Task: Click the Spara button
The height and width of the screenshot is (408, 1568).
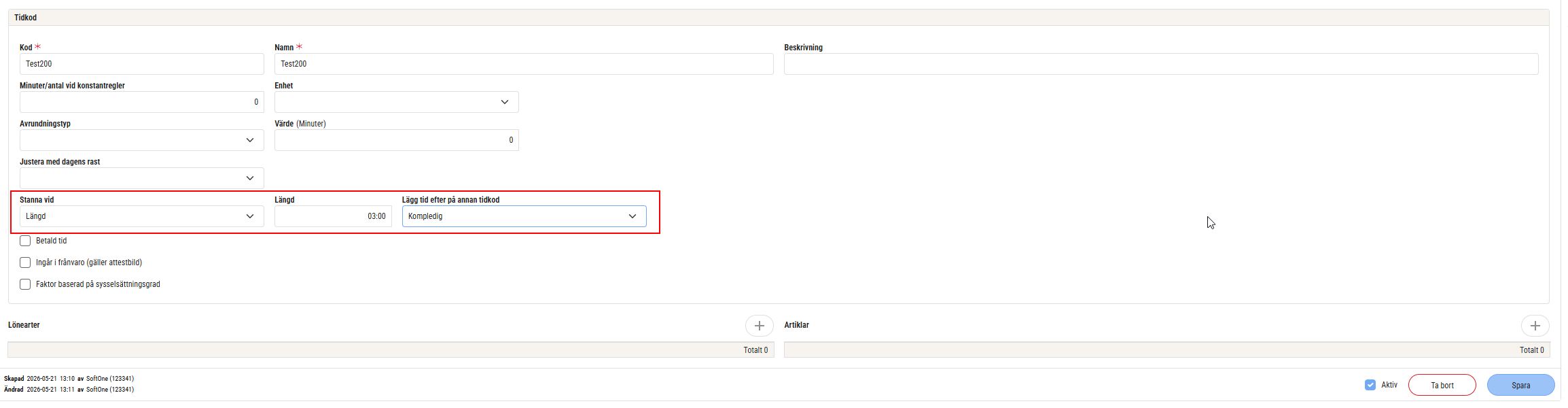Action: click(1520, 385)
